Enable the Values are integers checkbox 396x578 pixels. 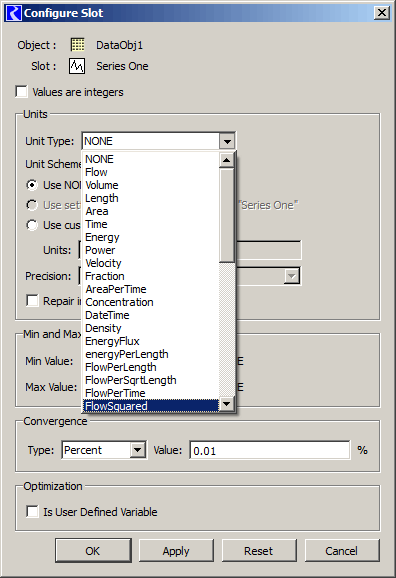tap(21, 91)
